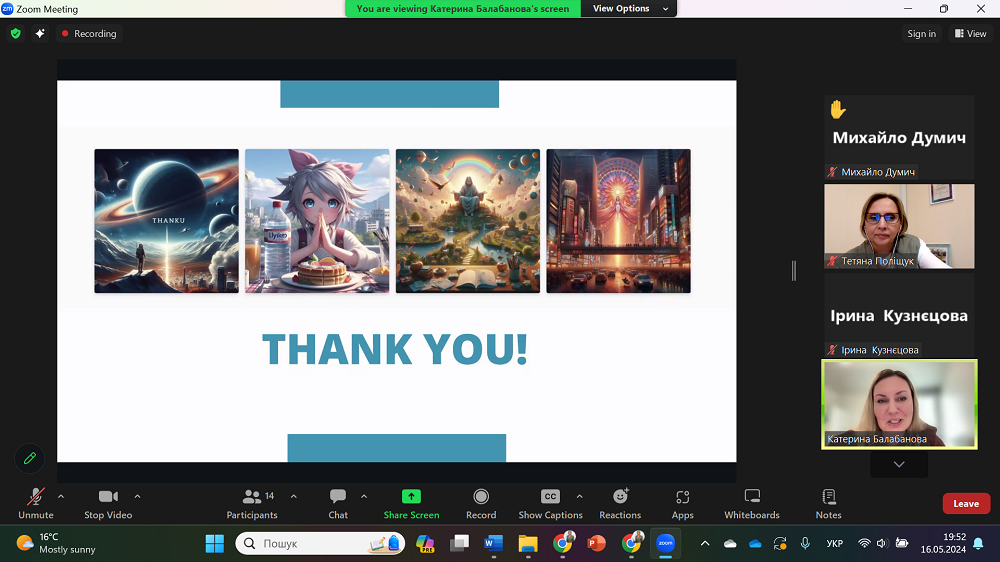The width and height of the screenshot is (1000, 562).
Task: Open the Chat panel
Action: (338, 502)
